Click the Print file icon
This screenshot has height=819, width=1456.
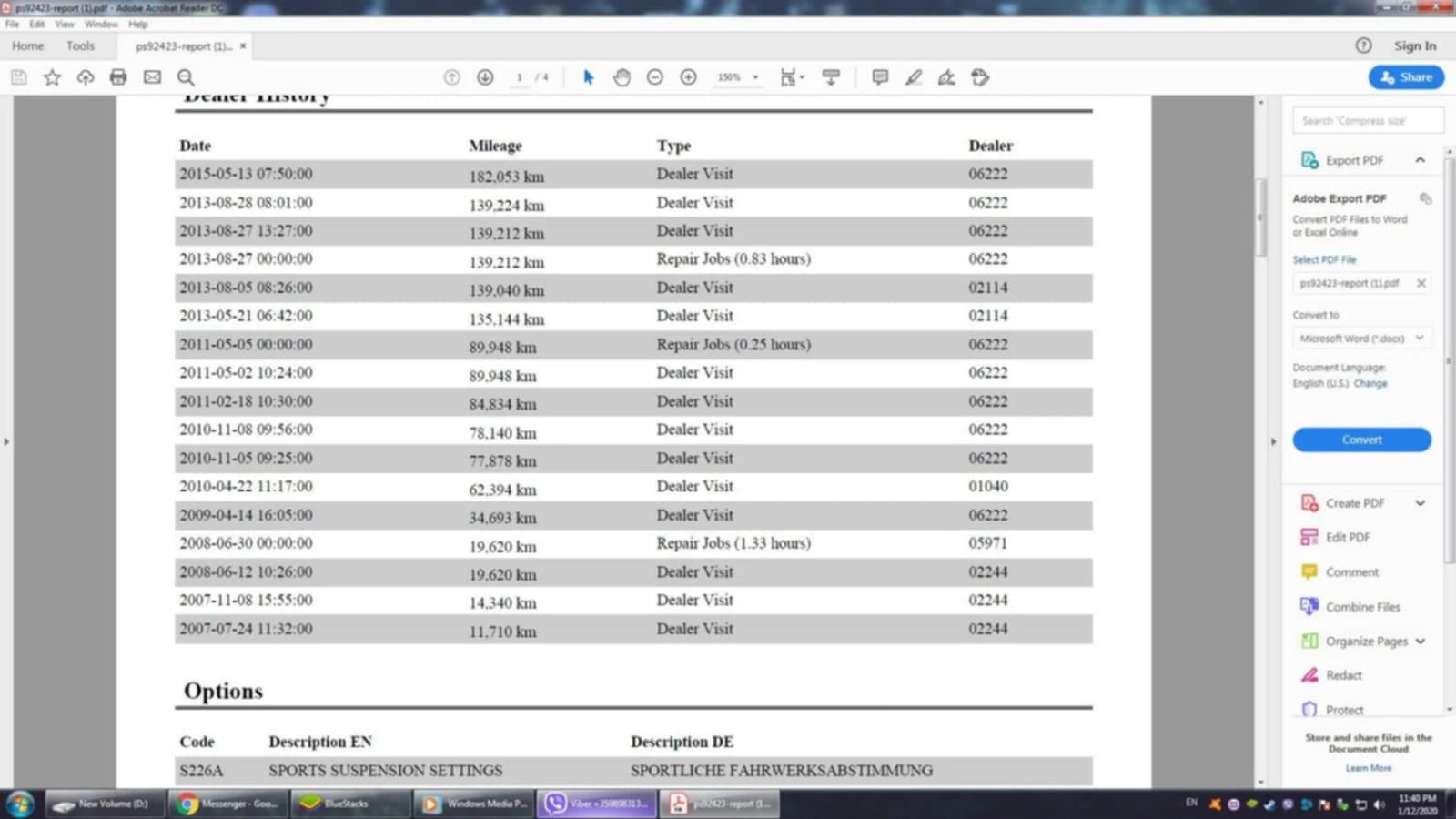point(118,77)
